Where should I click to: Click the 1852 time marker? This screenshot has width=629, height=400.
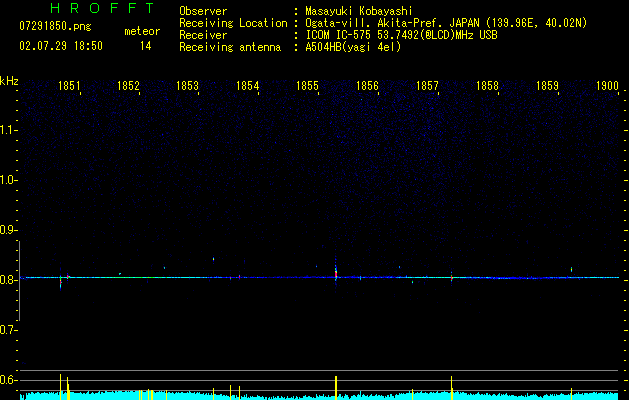point(128,85)
